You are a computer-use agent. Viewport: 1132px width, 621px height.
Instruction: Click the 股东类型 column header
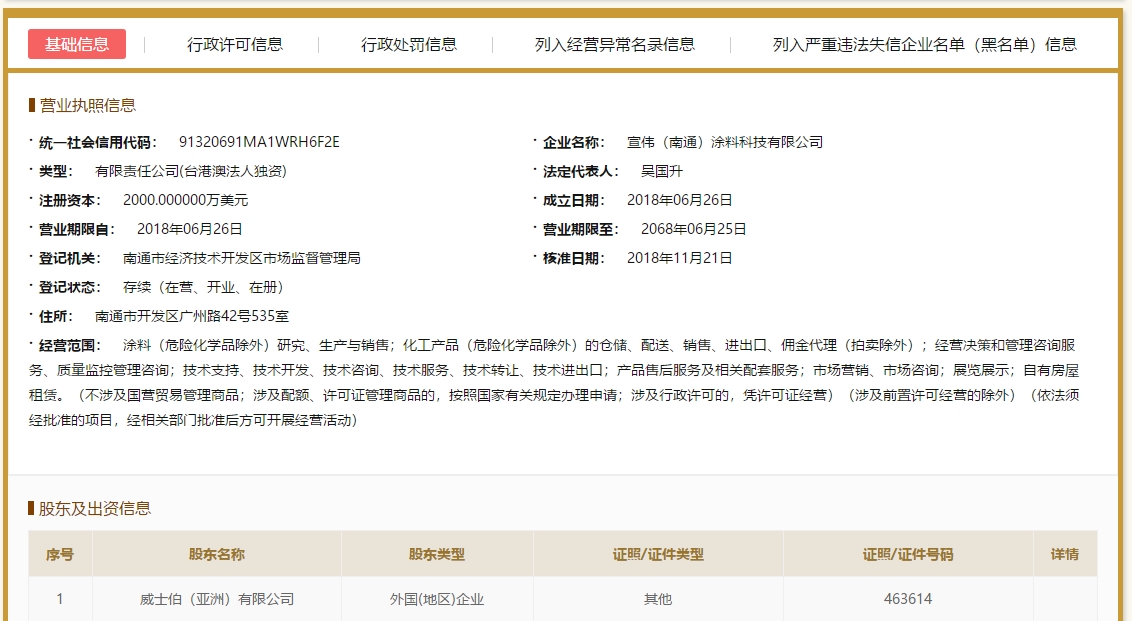pyautogui.click(x=437, y=554)
